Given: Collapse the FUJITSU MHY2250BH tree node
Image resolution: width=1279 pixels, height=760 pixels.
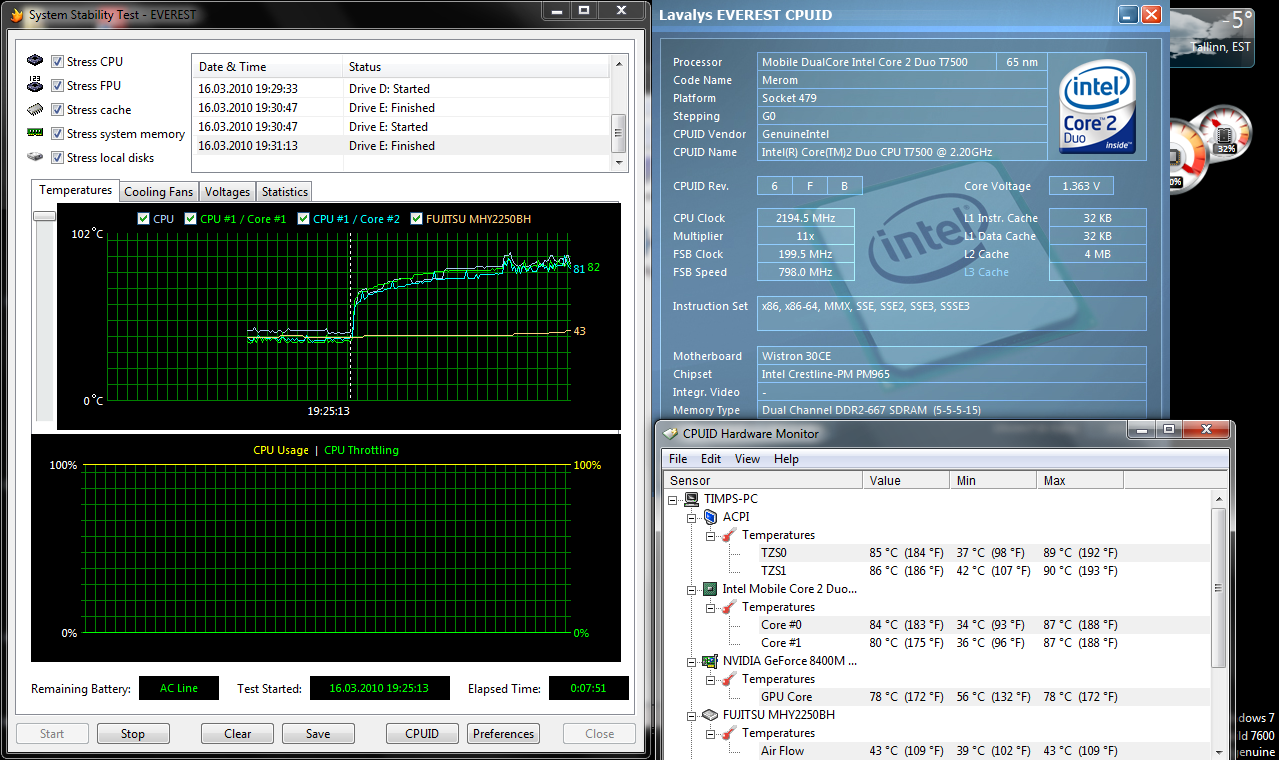Looking at the screenshot, I should (692, 715).
